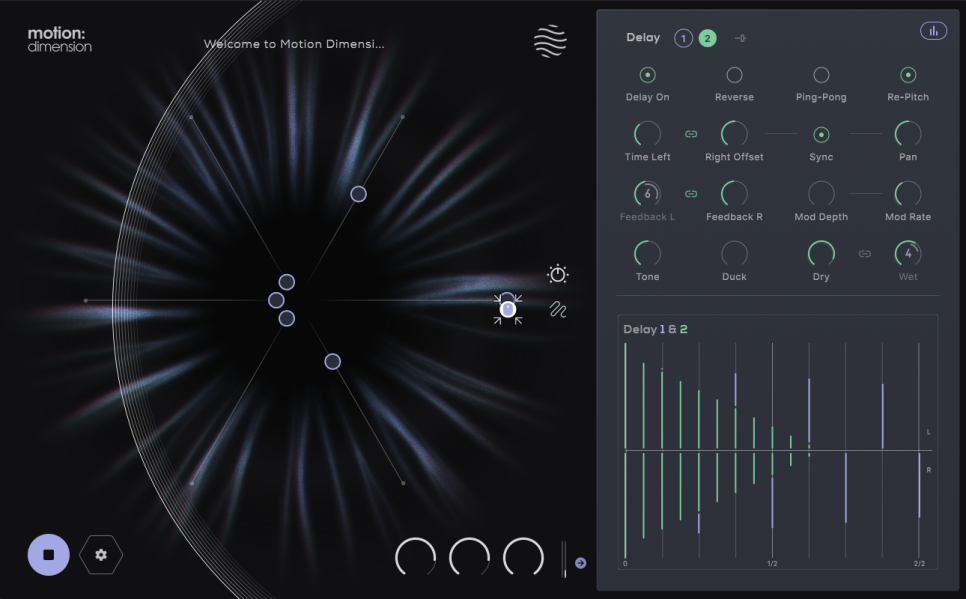Toggle the Re-Pitch switch
Image resolution: width=966 pixels, height=599 pixels.
click(x=907, y=75)
